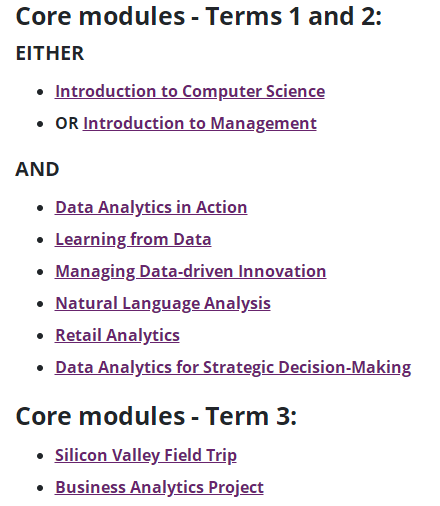Follow the Data Analytics in Action link
The height and width of the screenshot is (506, 440).
click(151, 207)
